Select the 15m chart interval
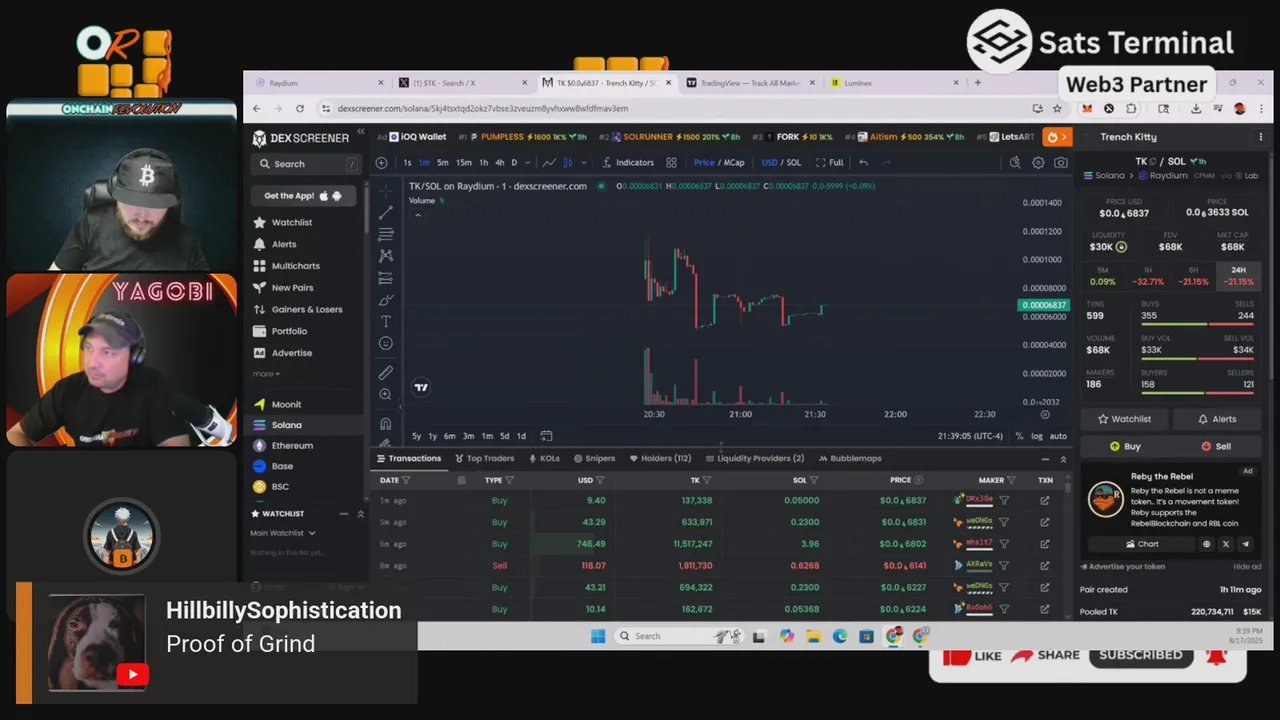 tap(464, 163)
